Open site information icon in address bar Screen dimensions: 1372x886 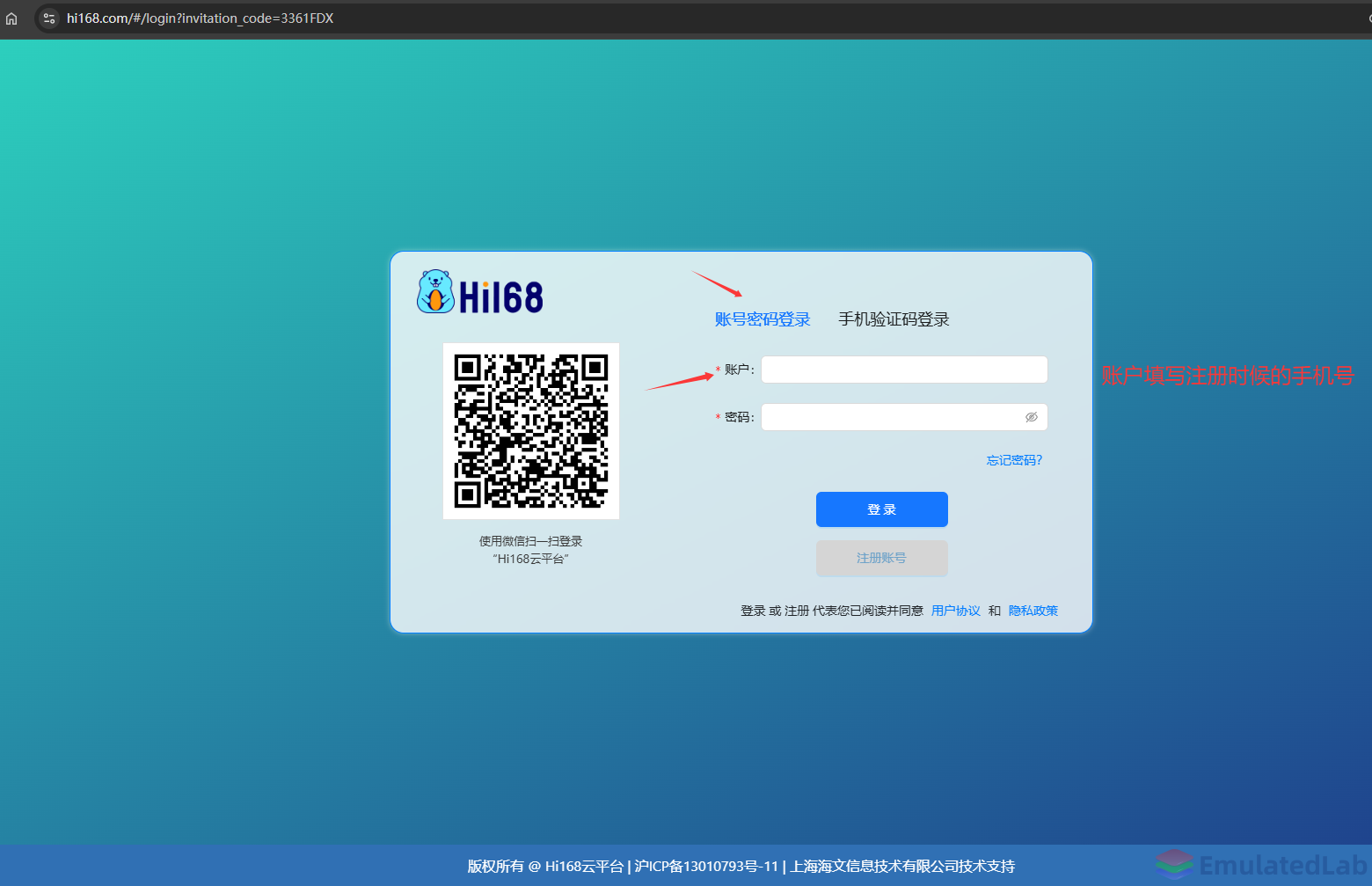(49, 18)
